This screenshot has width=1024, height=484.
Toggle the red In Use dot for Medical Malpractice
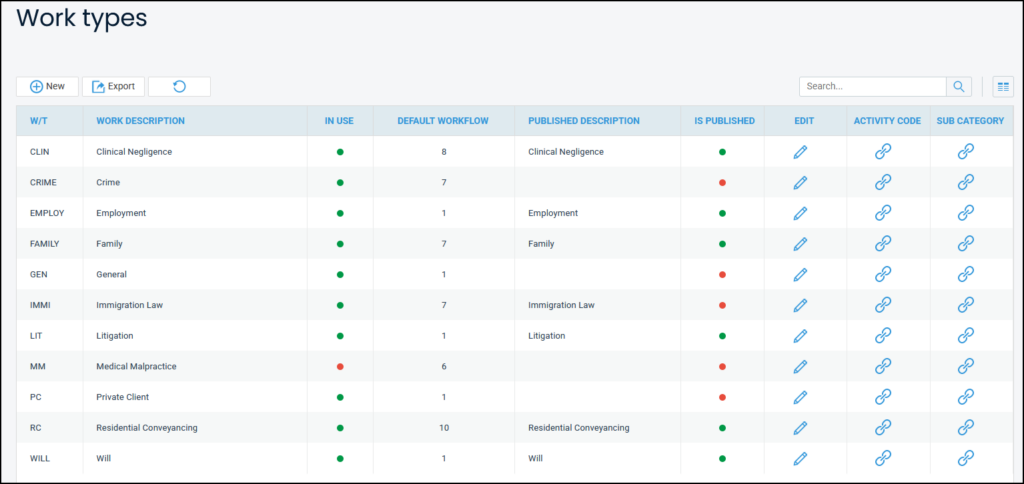(340, 367)
